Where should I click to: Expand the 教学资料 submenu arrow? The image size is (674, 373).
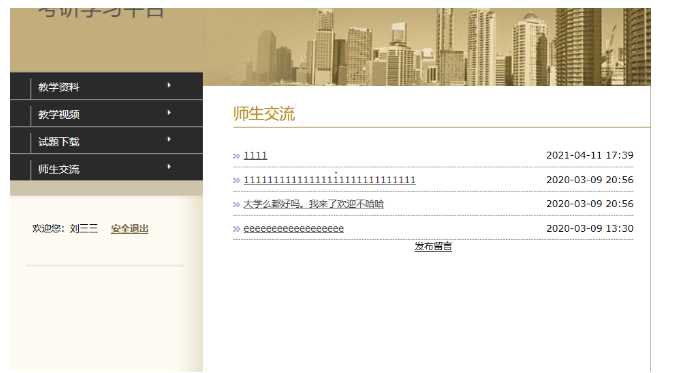[x=169, y=86]
